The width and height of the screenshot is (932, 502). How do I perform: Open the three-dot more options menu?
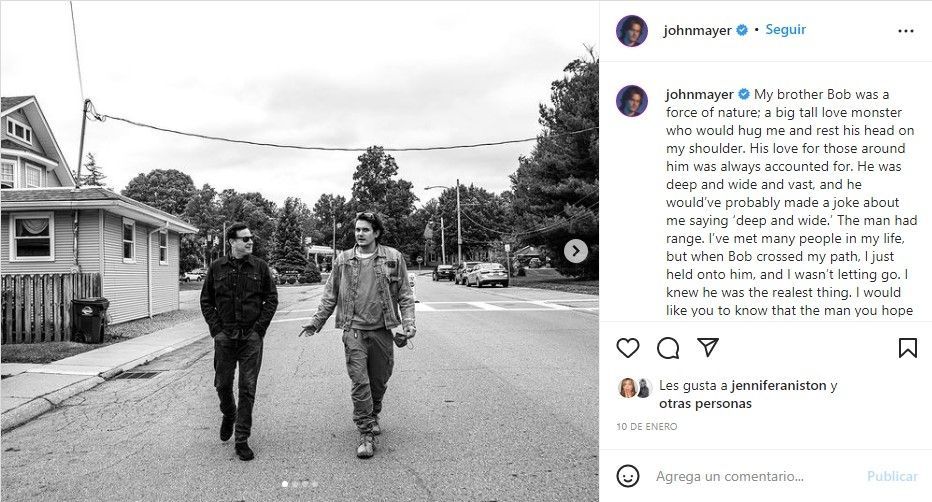point(905,31)
